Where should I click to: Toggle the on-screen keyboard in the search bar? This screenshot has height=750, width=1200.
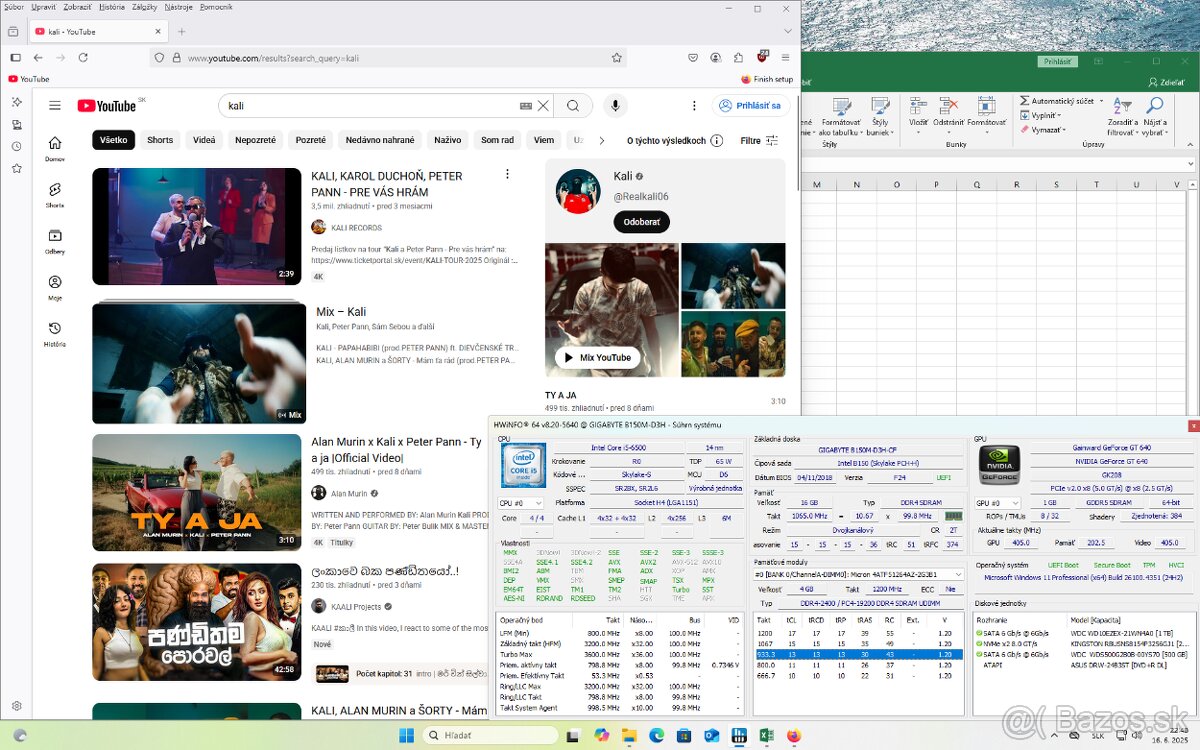click(524, 104)
